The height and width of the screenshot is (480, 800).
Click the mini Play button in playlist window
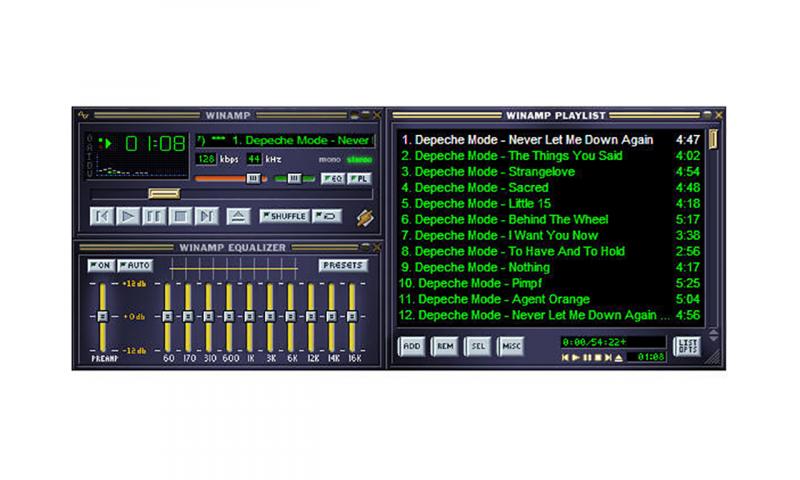click(x=576, y=358)
